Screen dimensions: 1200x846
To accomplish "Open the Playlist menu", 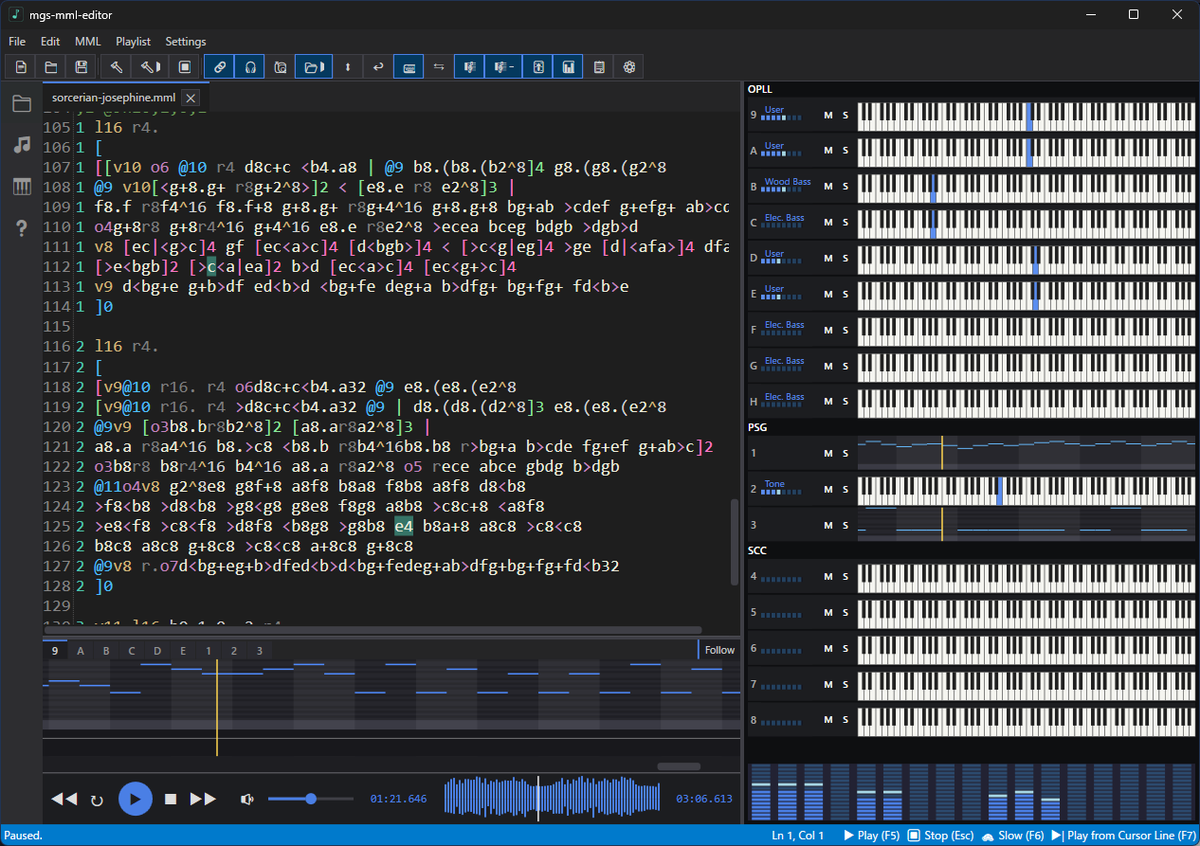I will [133, 42].
